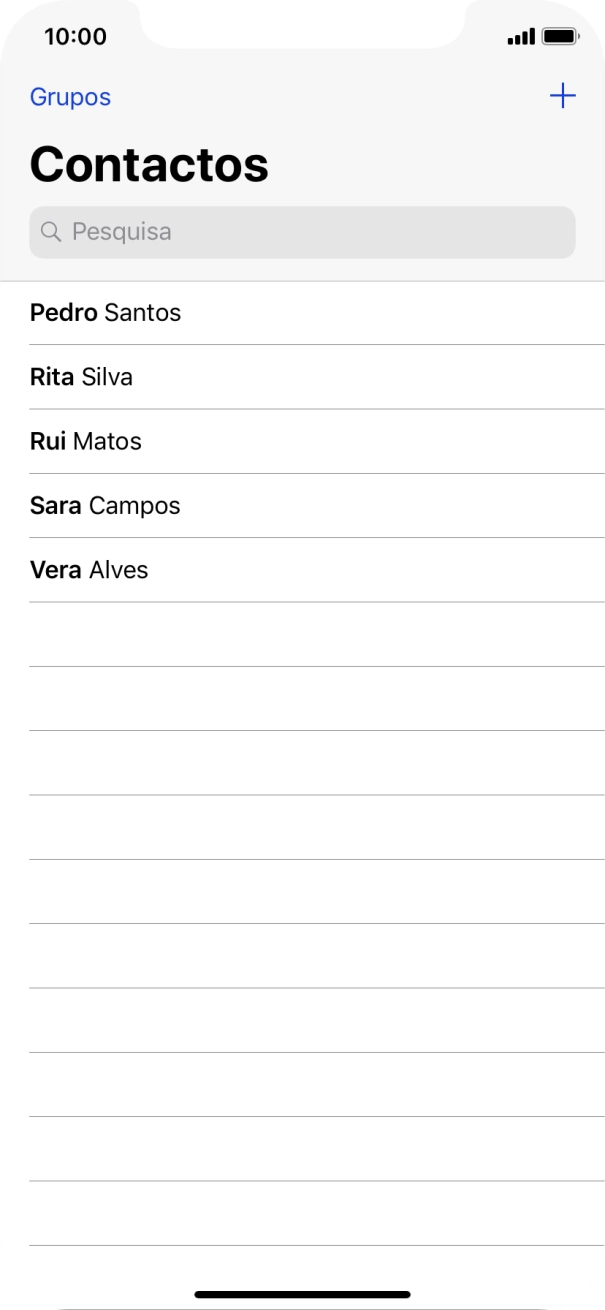Open the new contact creation with the + icon
The height and width of the screenshot is (1310, 605).
pos(563,96)
